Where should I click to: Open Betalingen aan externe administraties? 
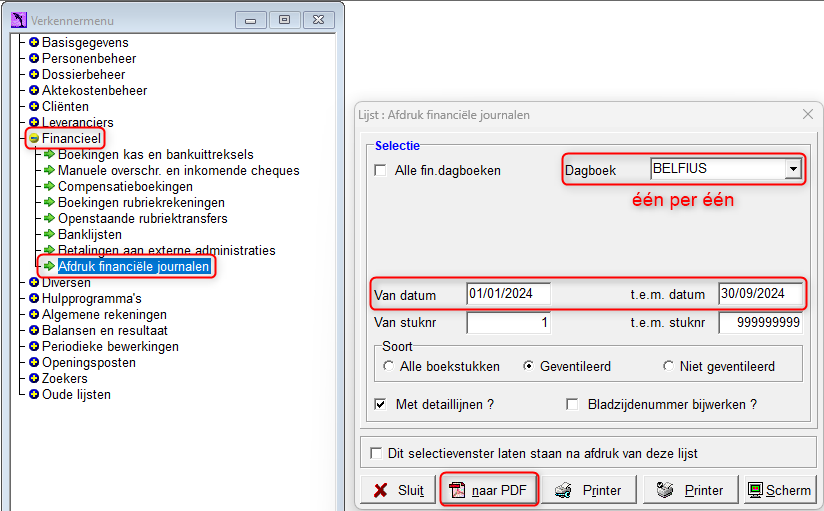(x=167, y=250)
